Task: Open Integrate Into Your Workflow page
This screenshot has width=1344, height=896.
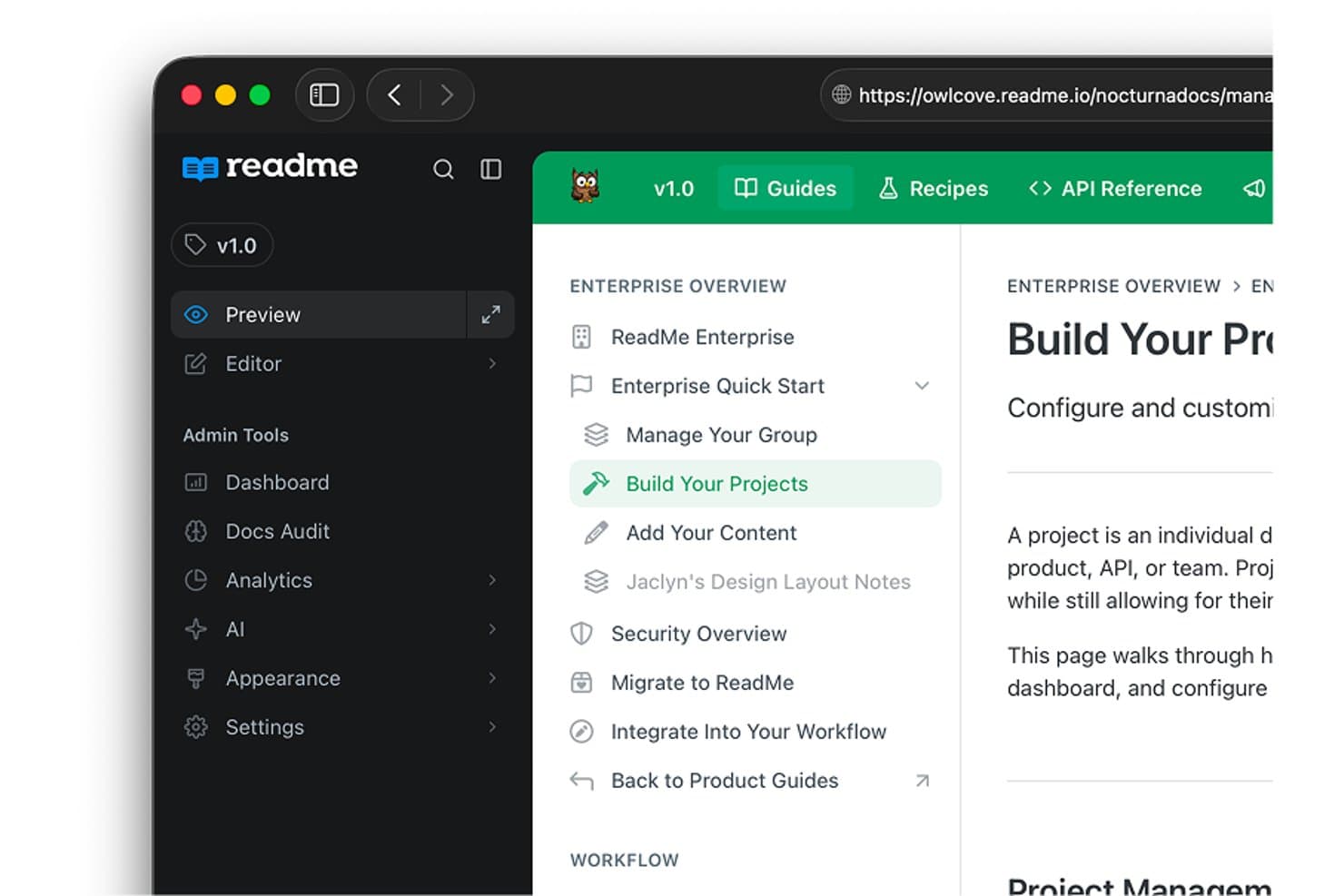Action: (x=748, y=733)
